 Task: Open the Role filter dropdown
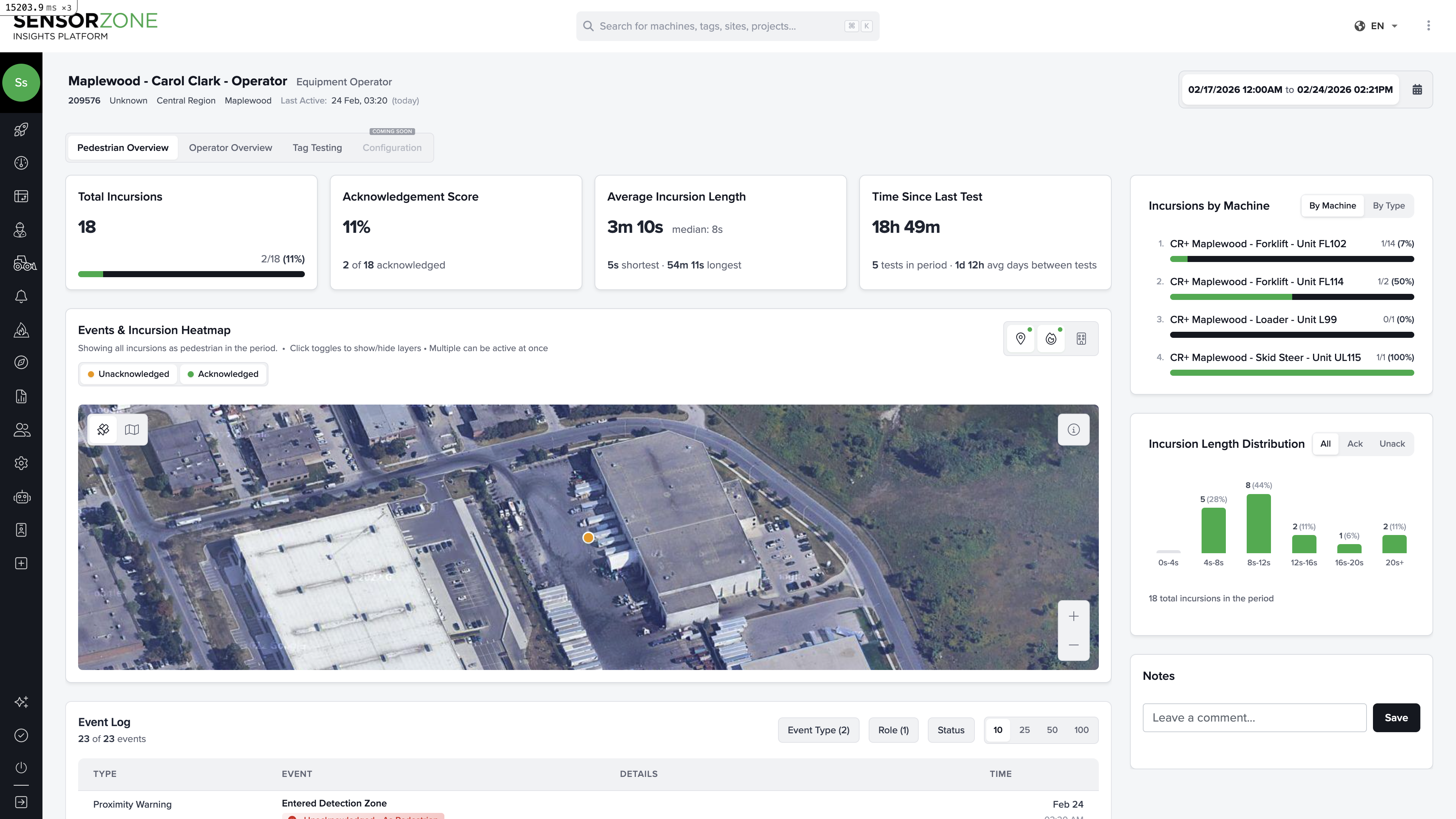893,730
